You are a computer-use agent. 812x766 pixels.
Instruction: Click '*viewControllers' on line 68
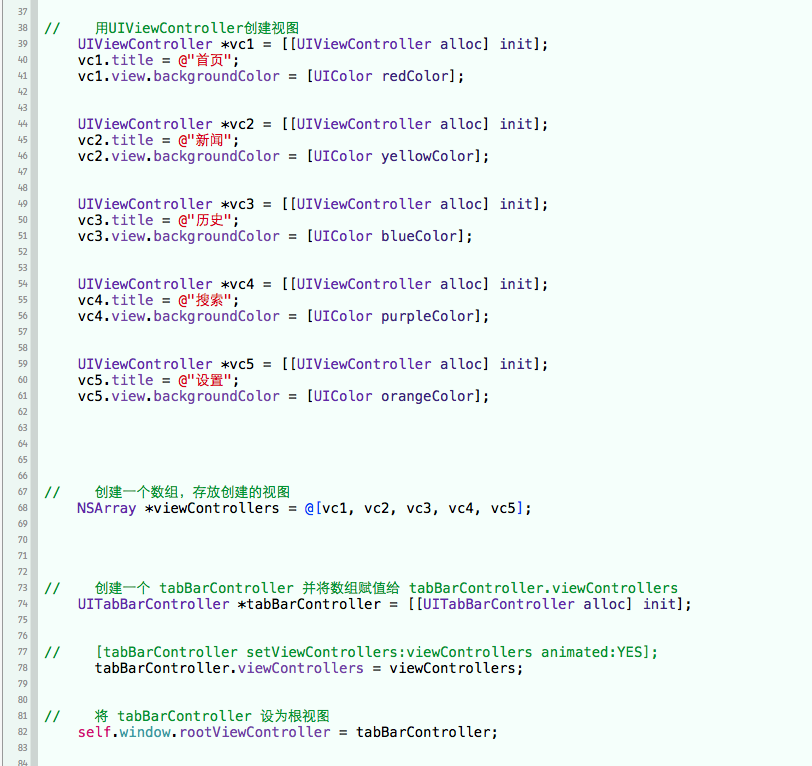point(212,508)
